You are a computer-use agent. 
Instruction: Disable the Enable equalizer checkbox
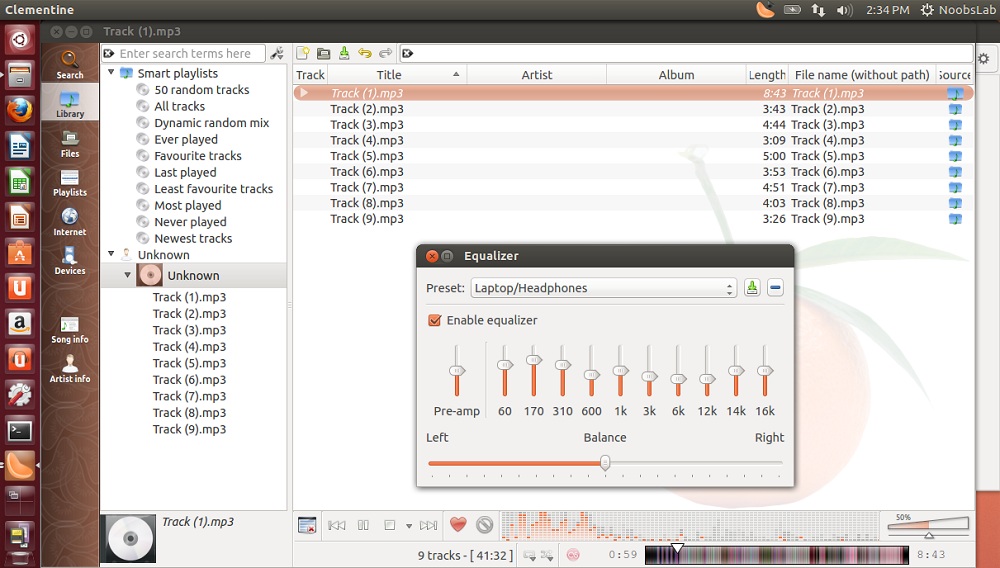click(434, 320)
